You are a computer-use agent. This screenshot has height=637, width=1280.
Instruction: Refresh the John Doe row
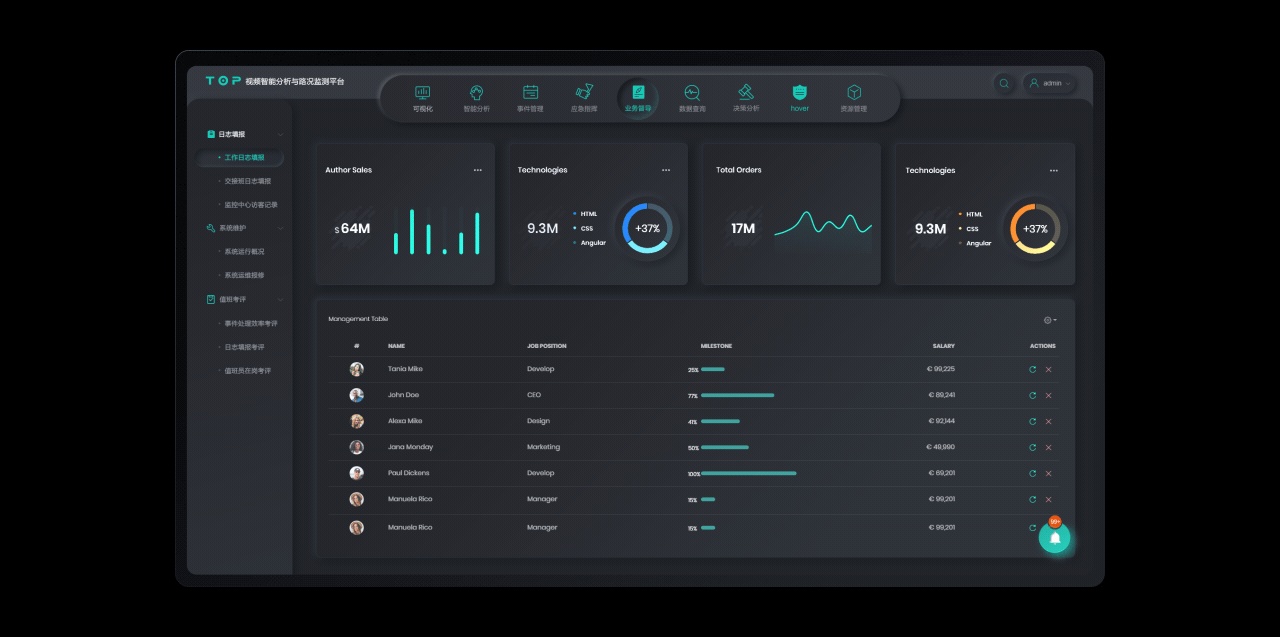(x=1032, y=395)
